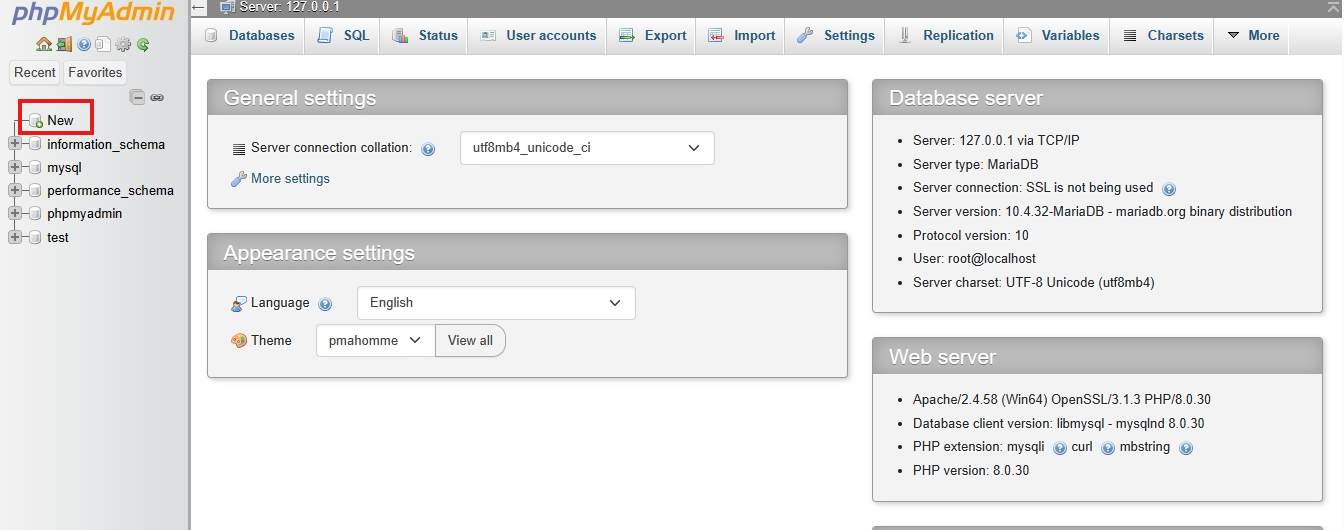Open the Theme dropdown showing pmahomme
The height and width of the screenshot is (530, 1344).
click(x=376, y=340)
